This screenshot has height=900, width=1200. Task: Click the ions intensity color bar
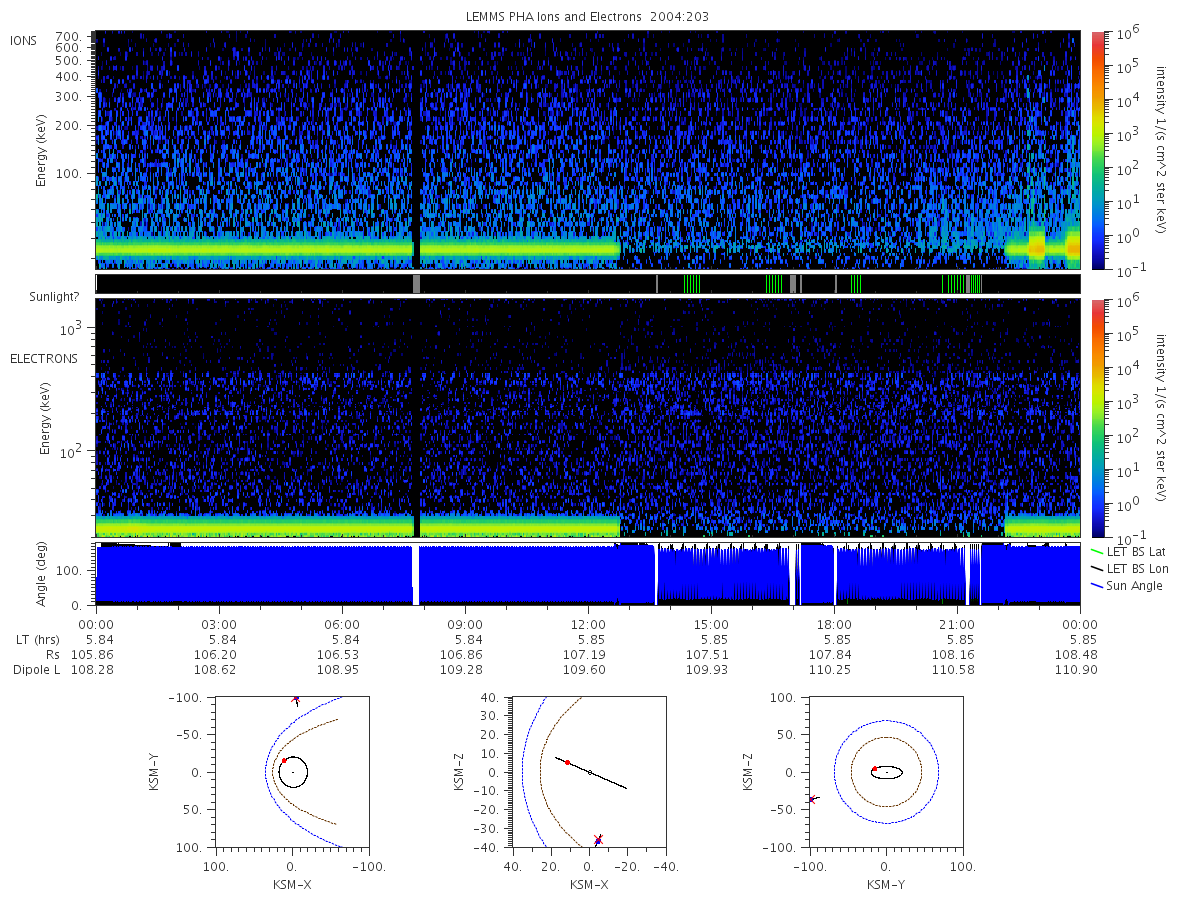pyautogui.click(x=1097, y=150)
